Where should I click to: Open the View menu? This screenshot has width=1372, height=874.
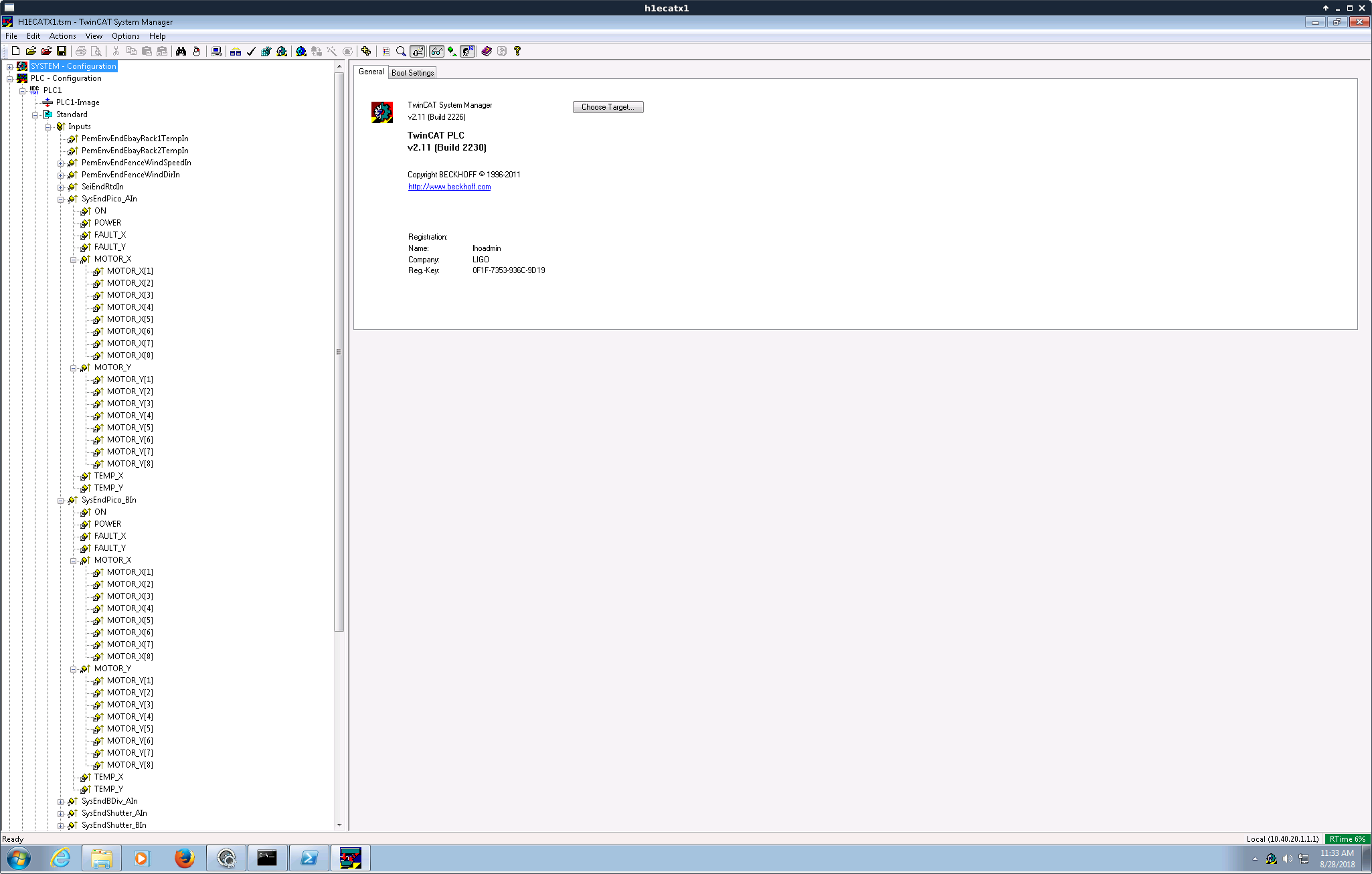tap(94, 36)
